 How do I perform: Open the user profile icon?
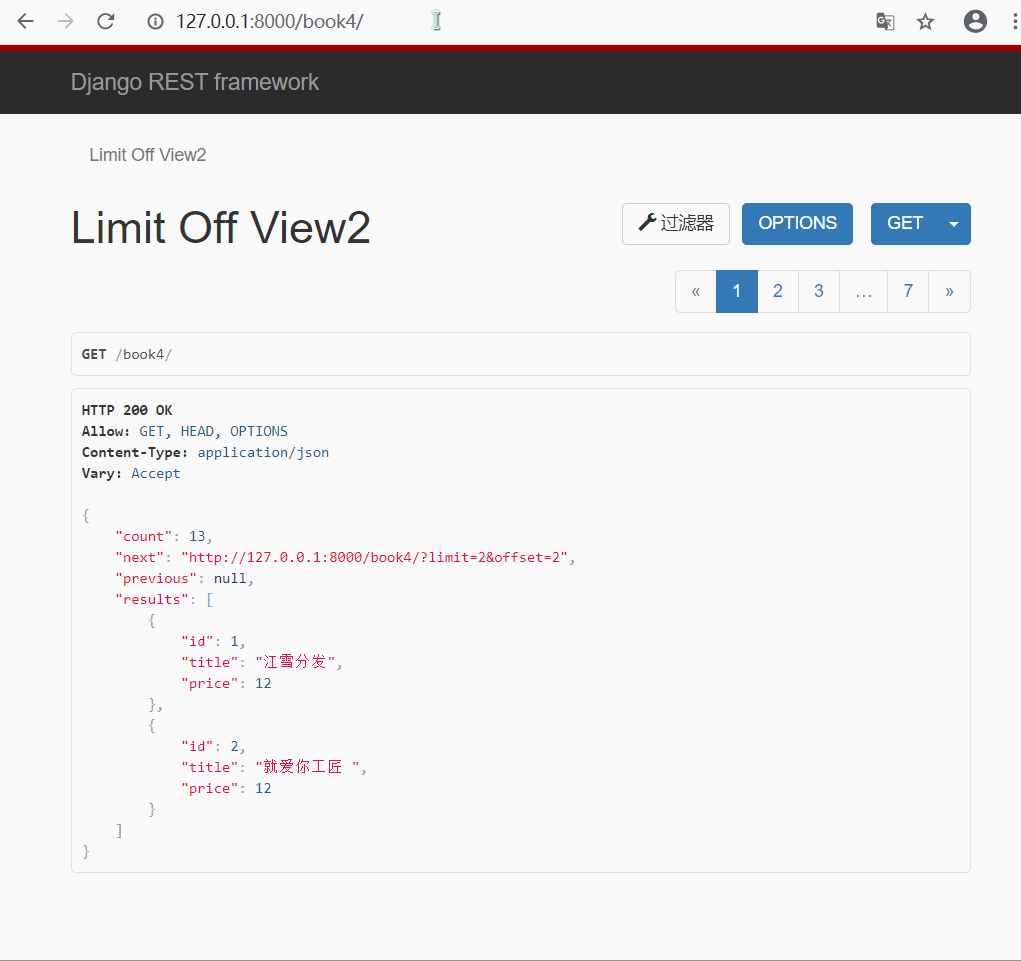tap(975, 21)
